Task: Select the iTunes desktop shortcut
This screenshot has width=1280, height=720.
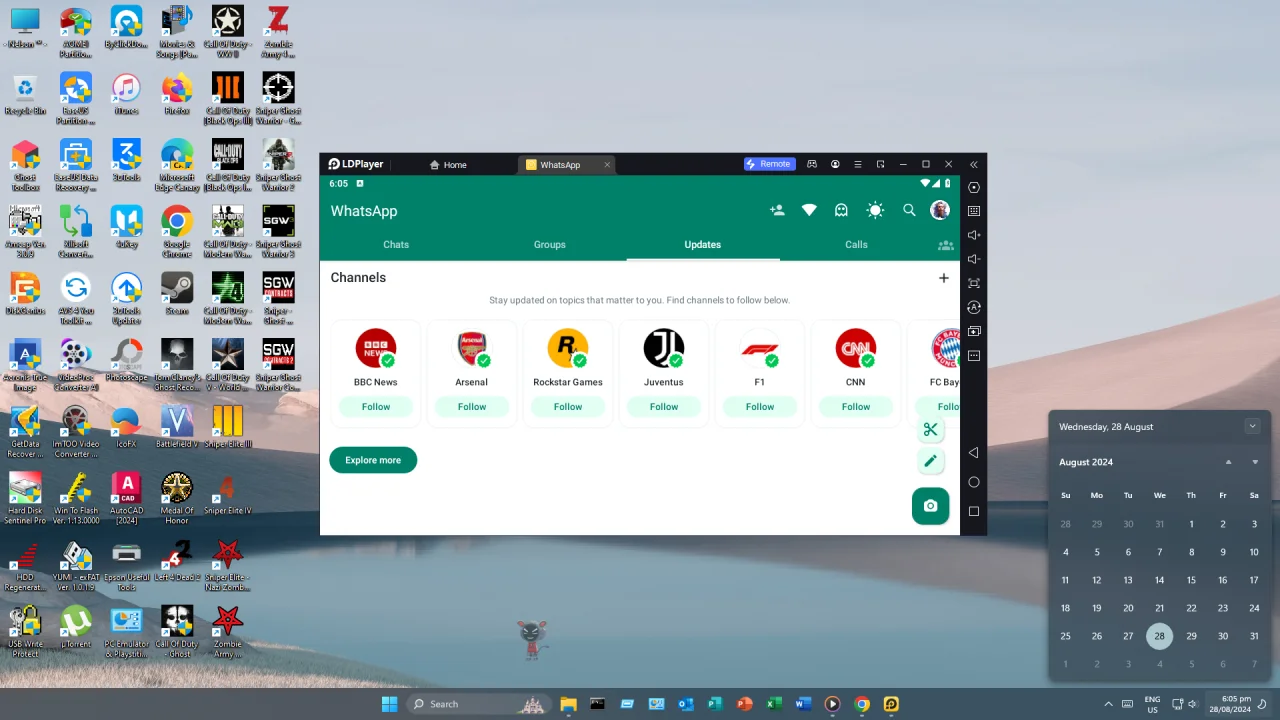Action: [126, 94]
